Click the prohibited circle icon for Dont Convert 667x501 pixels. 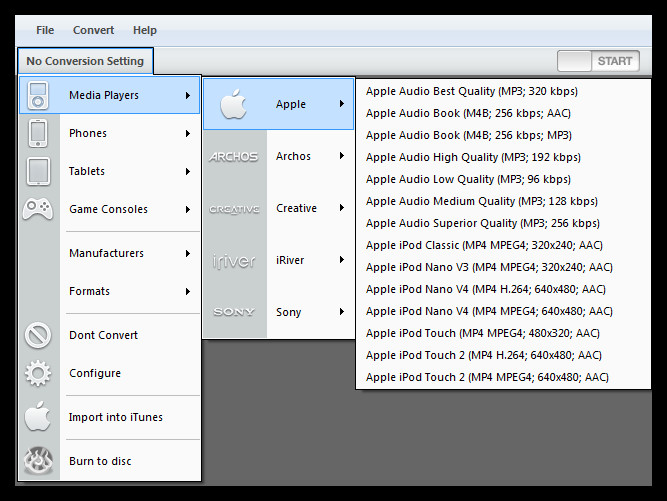38,335
